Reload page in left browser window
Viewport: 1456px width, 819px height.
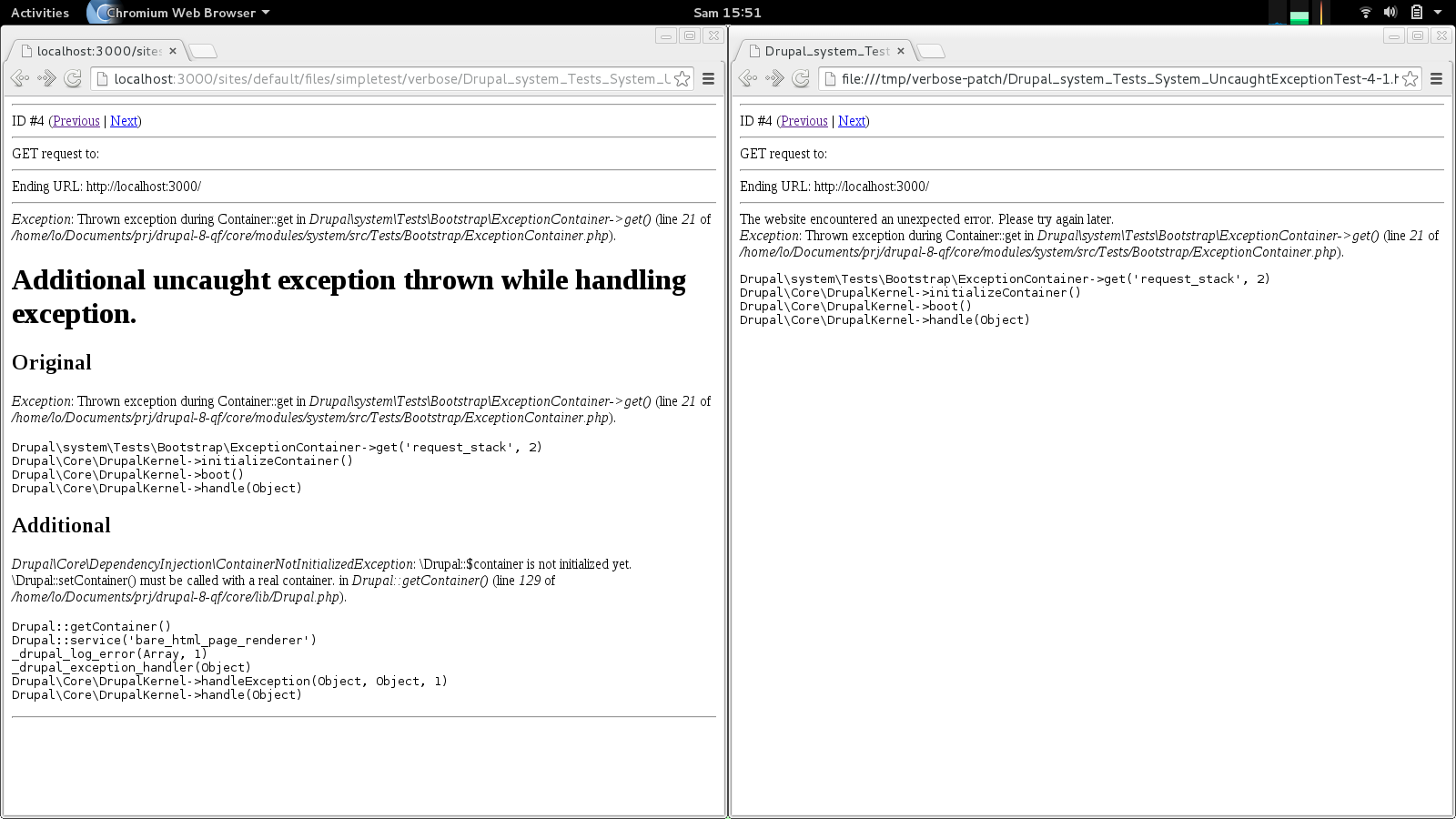pyautogui.click(x=73, y=79)
